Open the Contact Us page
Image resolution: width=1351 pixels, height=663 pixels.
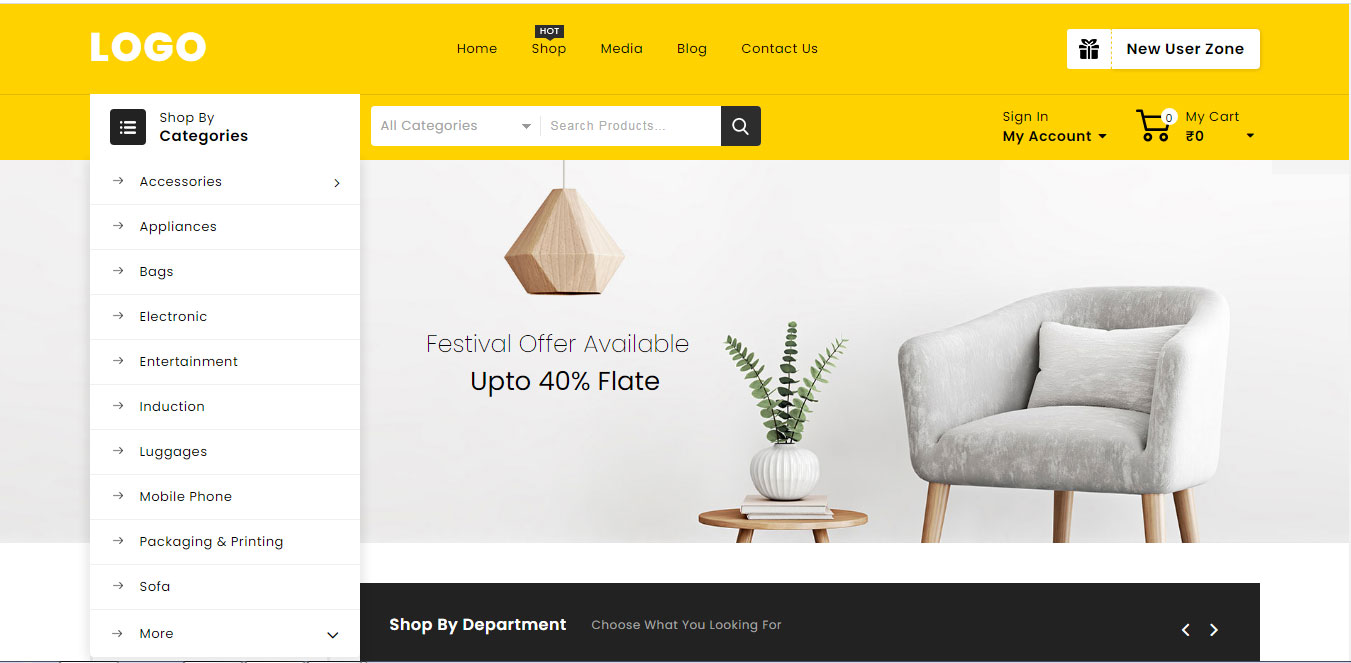(779, 48)
